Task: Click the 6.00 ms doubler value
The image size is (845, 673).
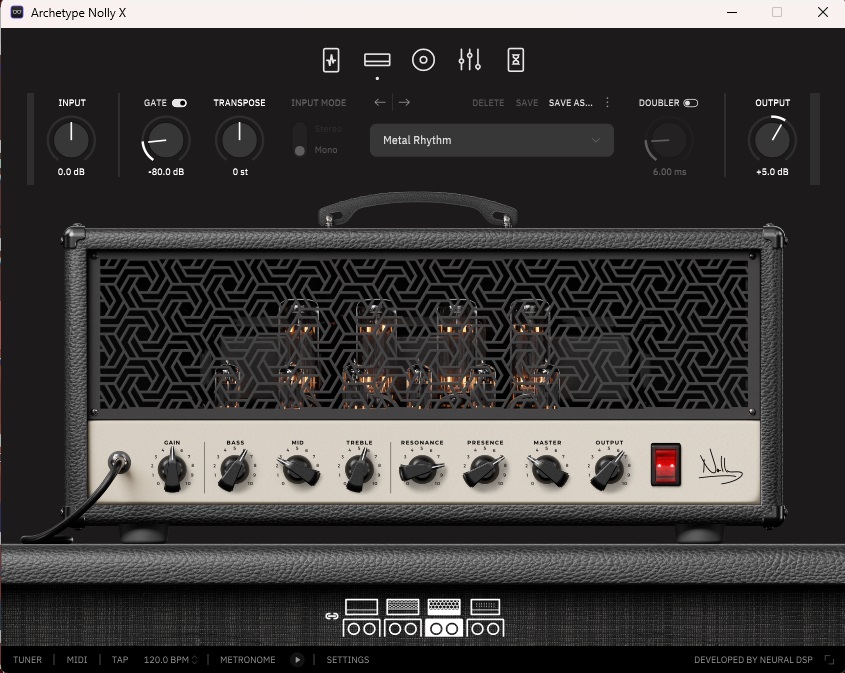Action: point(669,172)
